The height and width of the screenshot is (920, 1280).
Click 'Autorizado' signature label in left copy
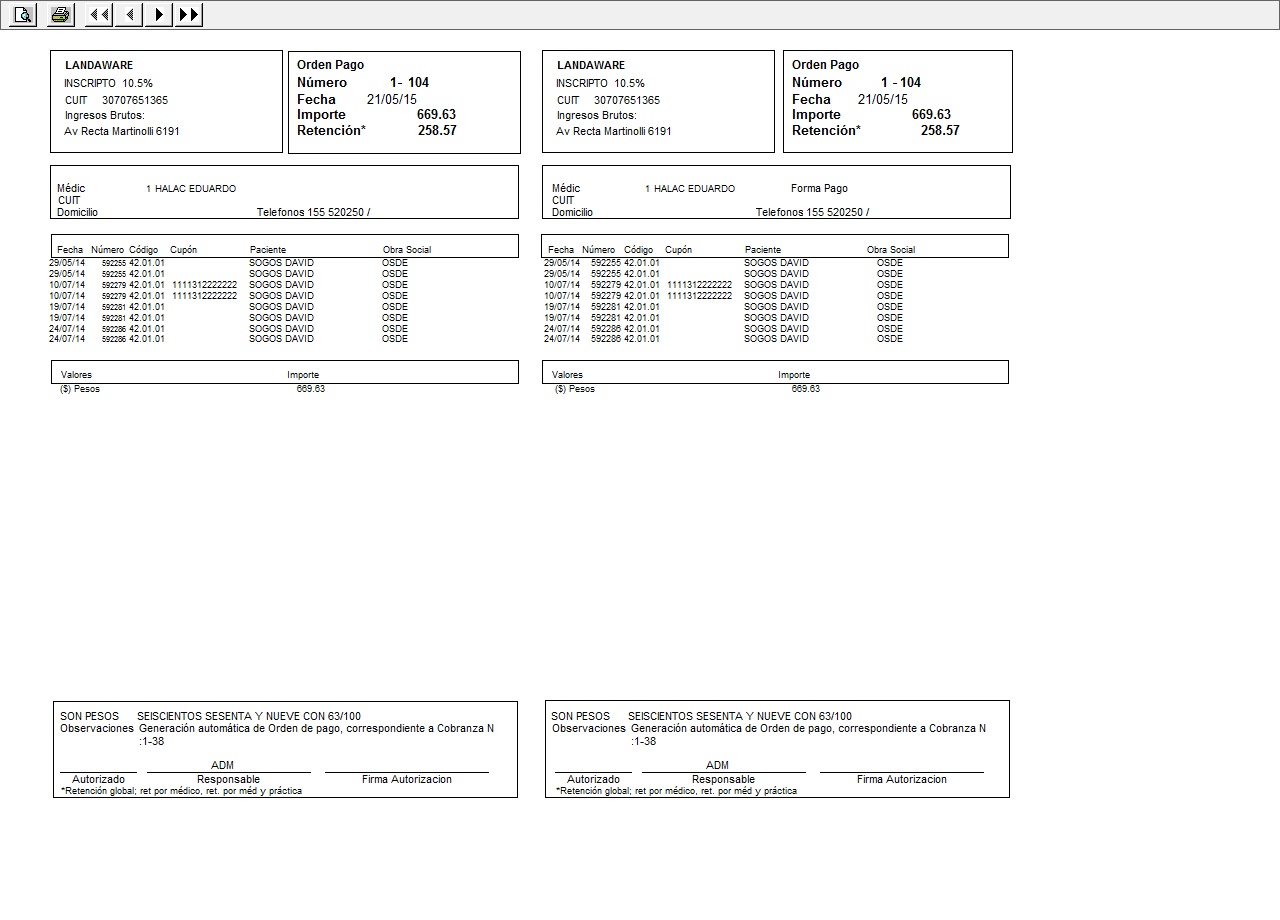(x=98, y=779)
